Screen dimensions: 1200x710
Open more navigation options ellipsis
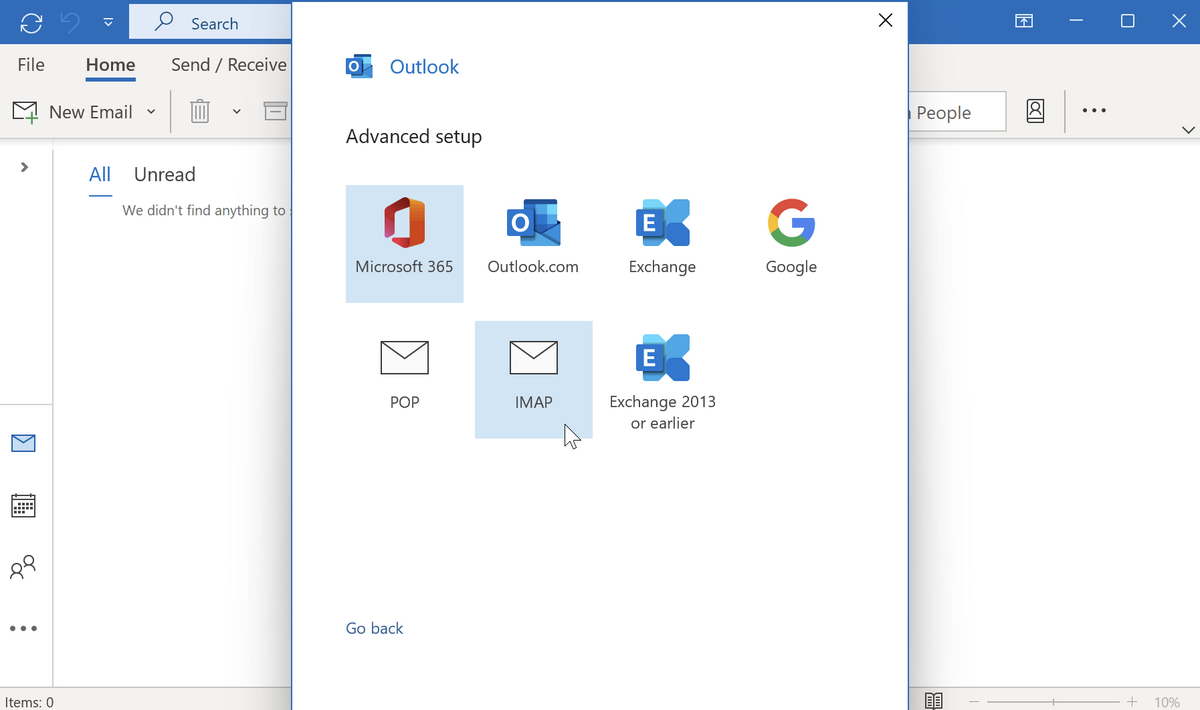[23, 629]
